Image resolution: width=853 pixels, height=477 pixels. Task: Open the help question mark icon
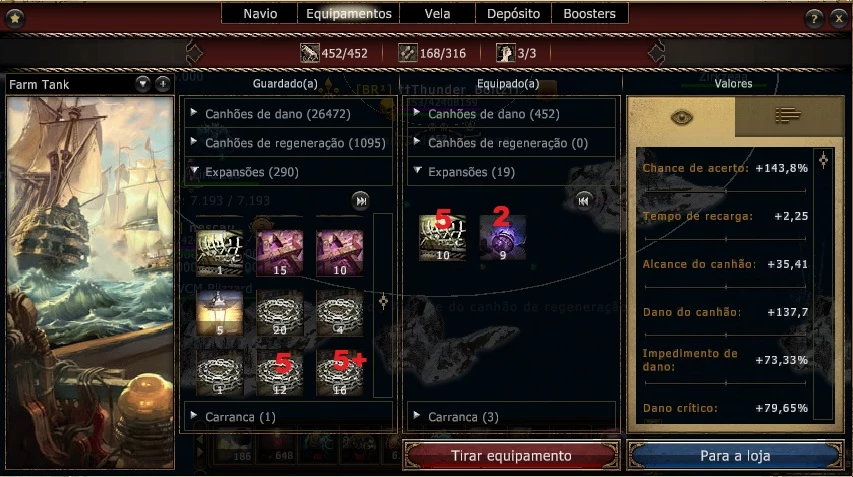814,19
